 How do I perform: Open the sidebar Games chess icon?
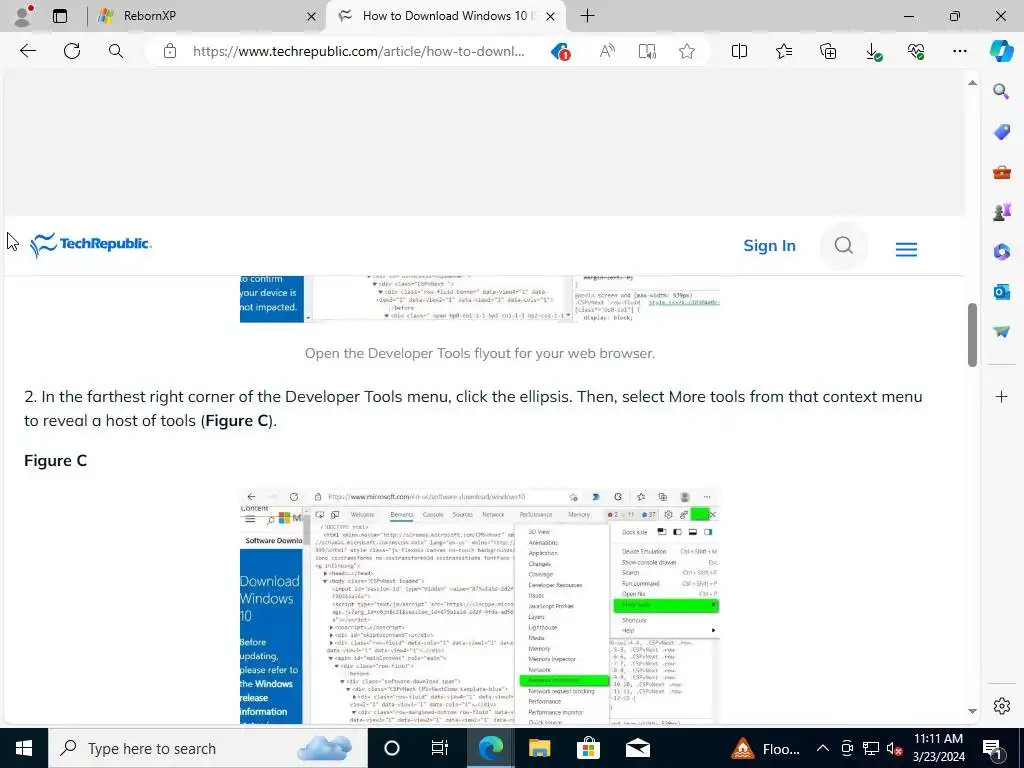point(1001,212)
